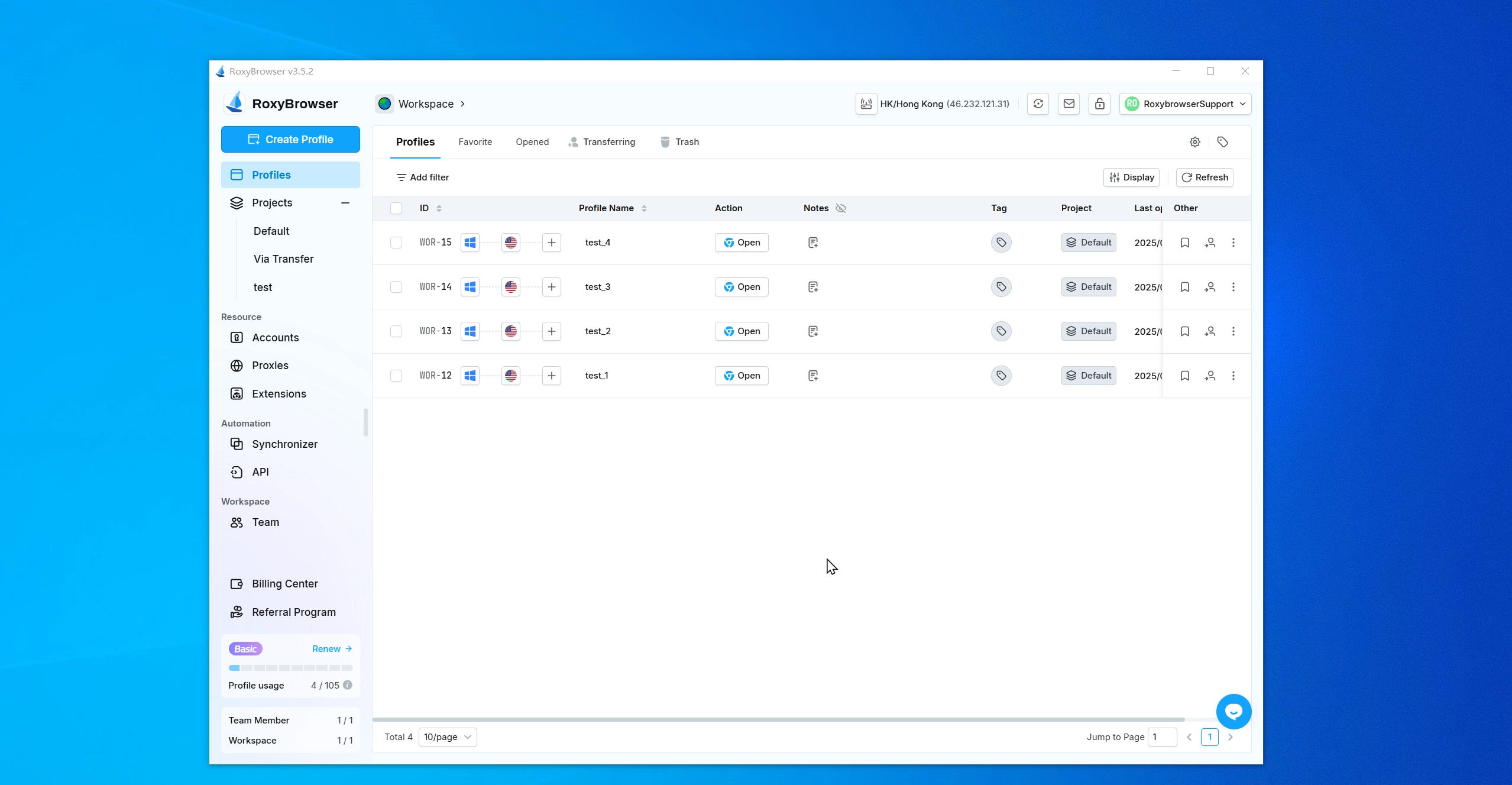
Task: Click the tag icon for test_2 row
Action: pyautogui.click(x=1001, y=331)
